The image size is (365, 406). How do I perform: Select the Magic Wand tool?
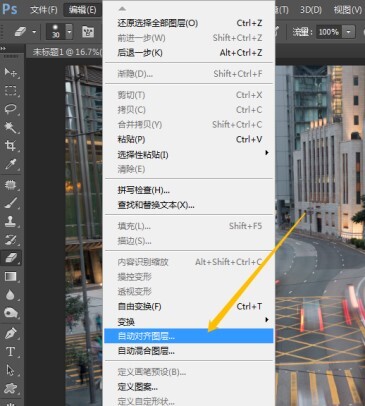click(x=11, y=127)
